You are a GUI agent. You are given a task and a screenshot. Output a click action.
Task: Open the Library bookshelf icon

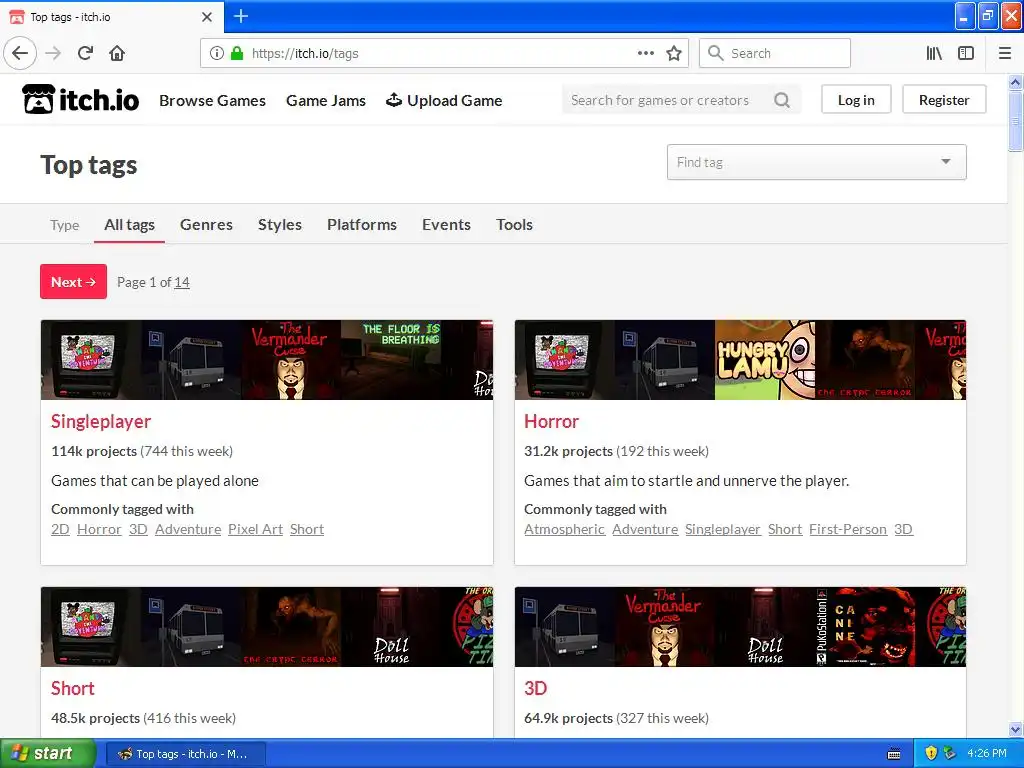coord(934,53)
